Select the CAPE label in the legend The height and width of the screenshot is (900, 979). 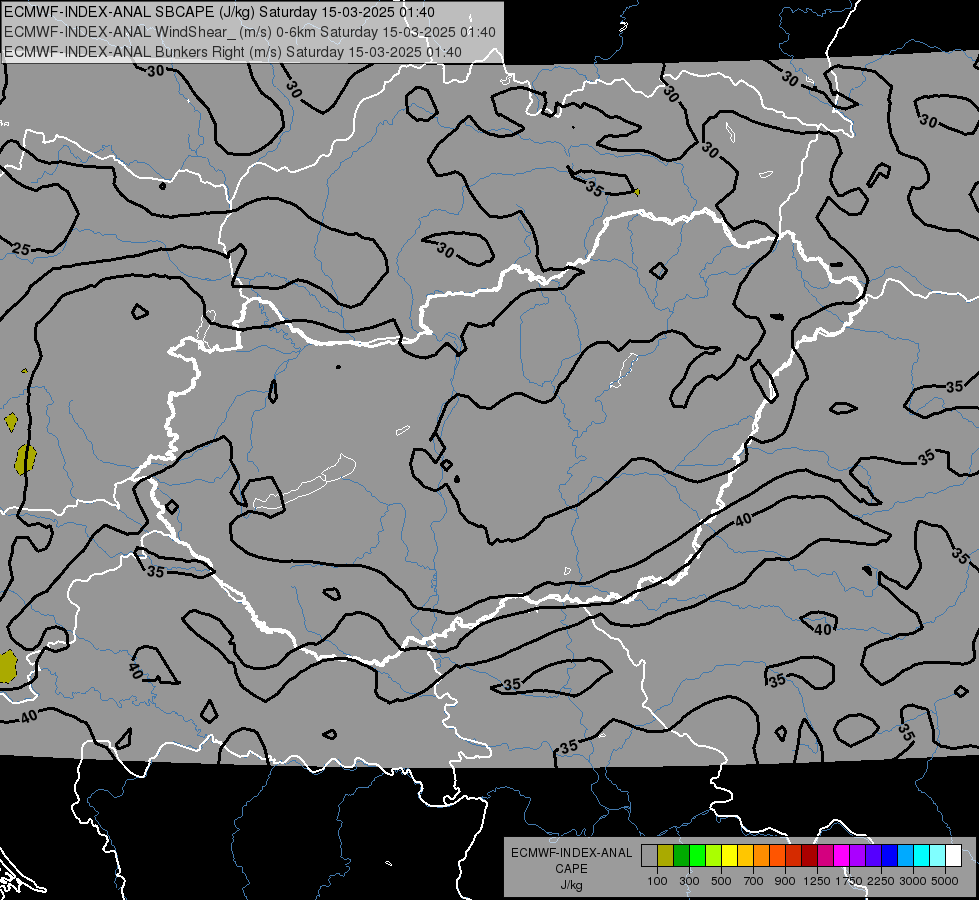tap(571, 869)
